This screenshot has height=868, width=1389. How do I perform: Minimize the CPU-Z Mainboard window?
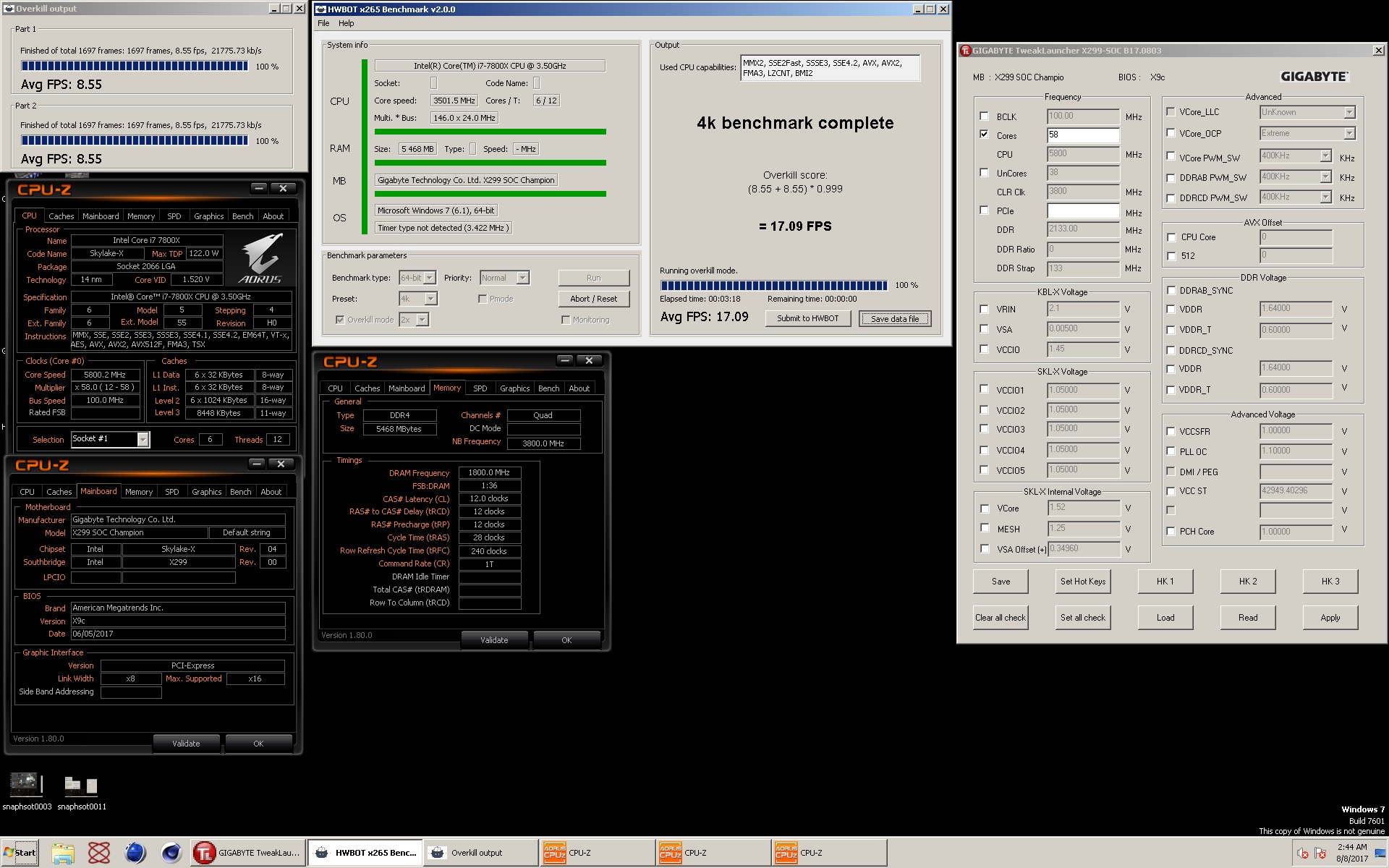(x=257, y=464)
